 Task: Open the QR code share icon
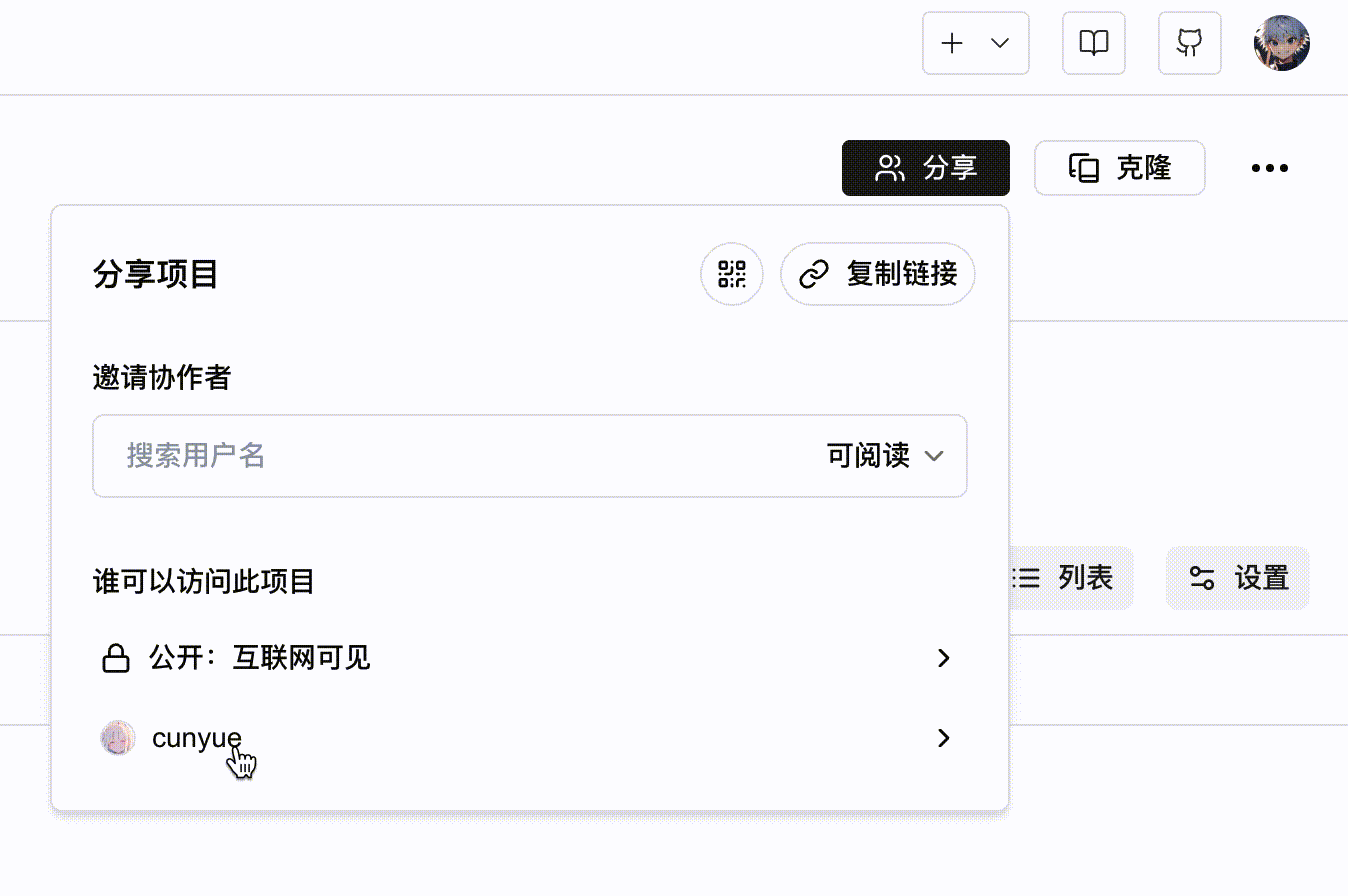pyautogui.click(x=732, y=274)
